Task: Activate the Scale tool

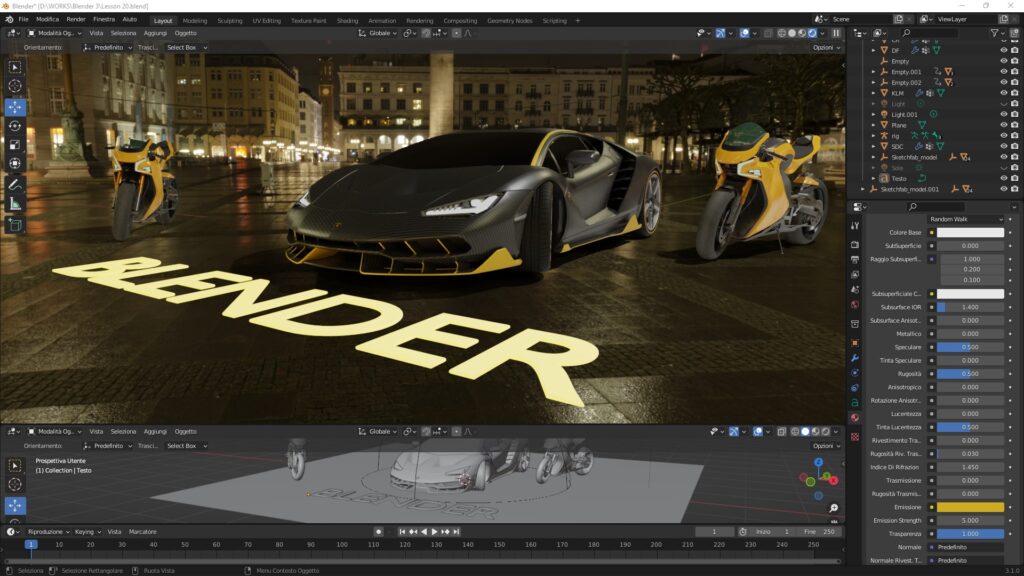Action: [x=15, y=145]
